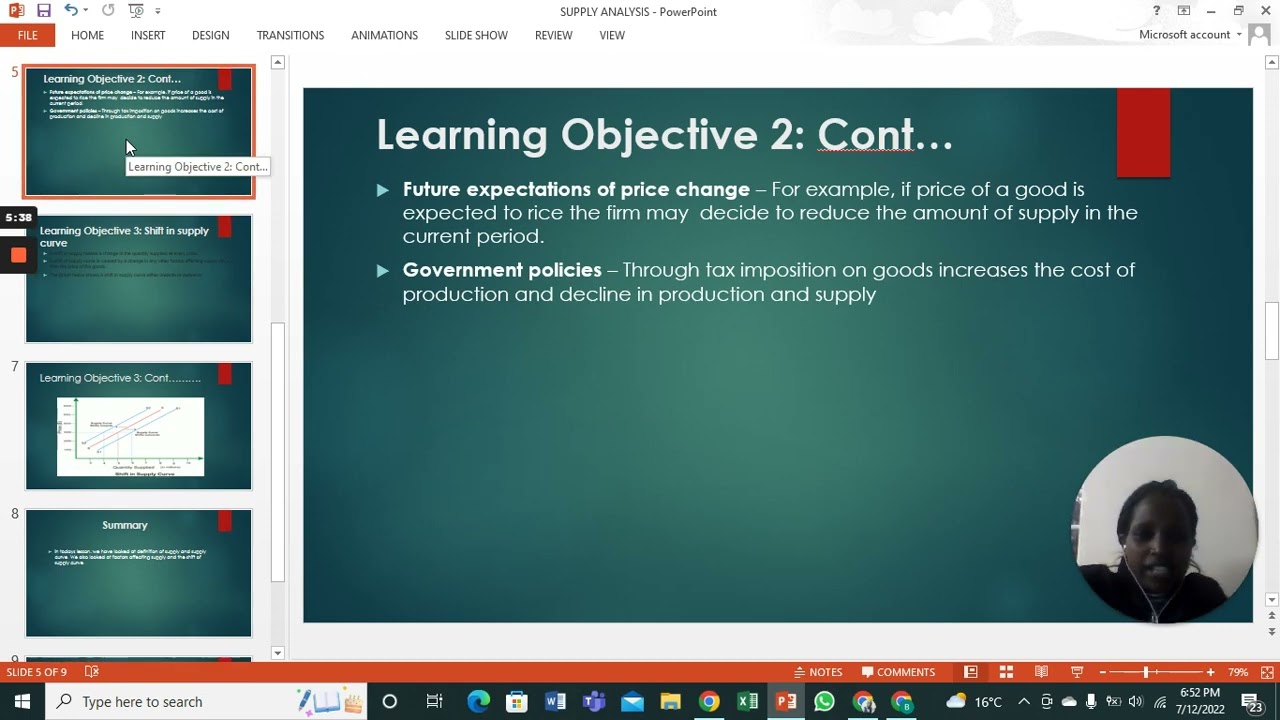
Task: Open the REVIEW ribbon tab
Action: 553,35
